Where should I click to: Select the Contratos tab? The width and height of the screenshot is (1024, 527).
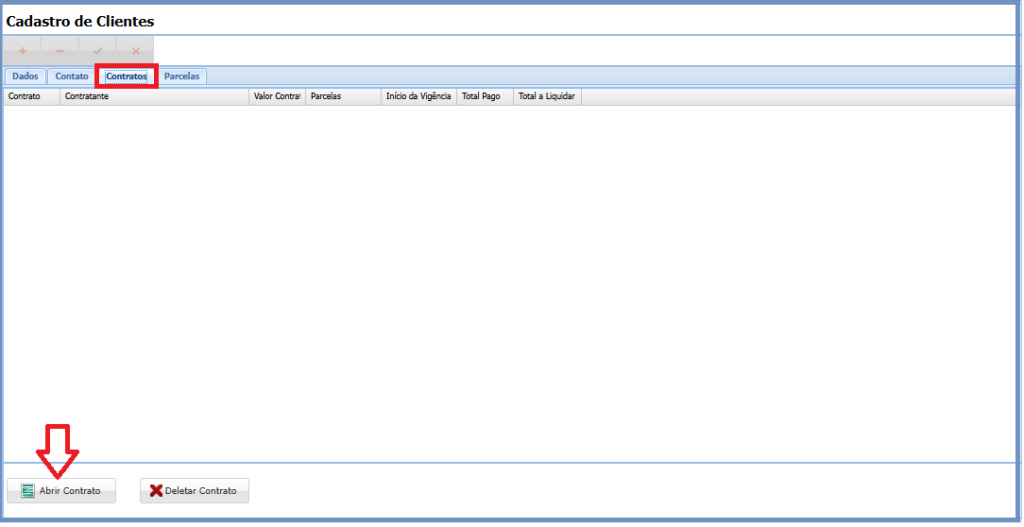127,76
